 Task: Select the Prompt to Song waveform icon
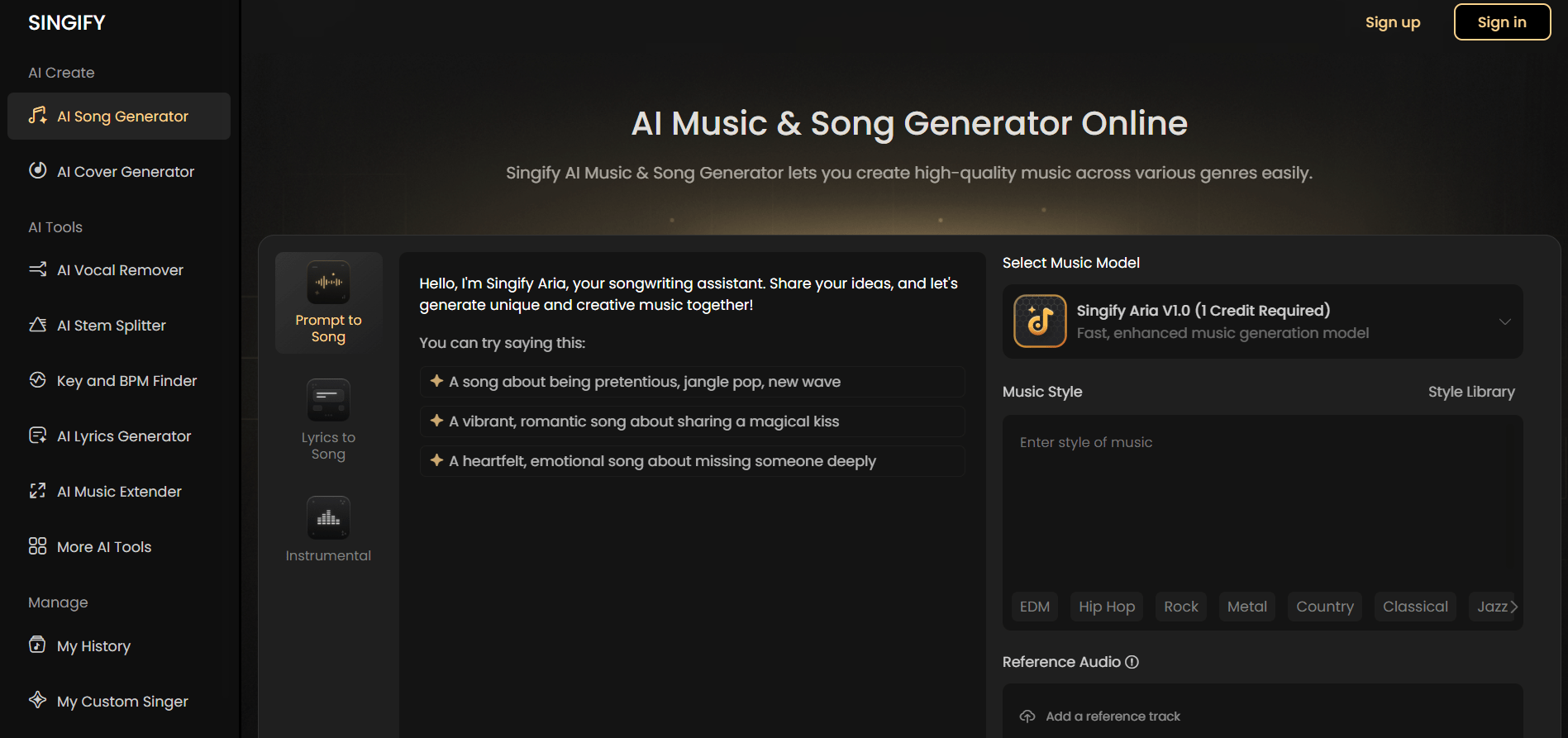tap(328, 283)
